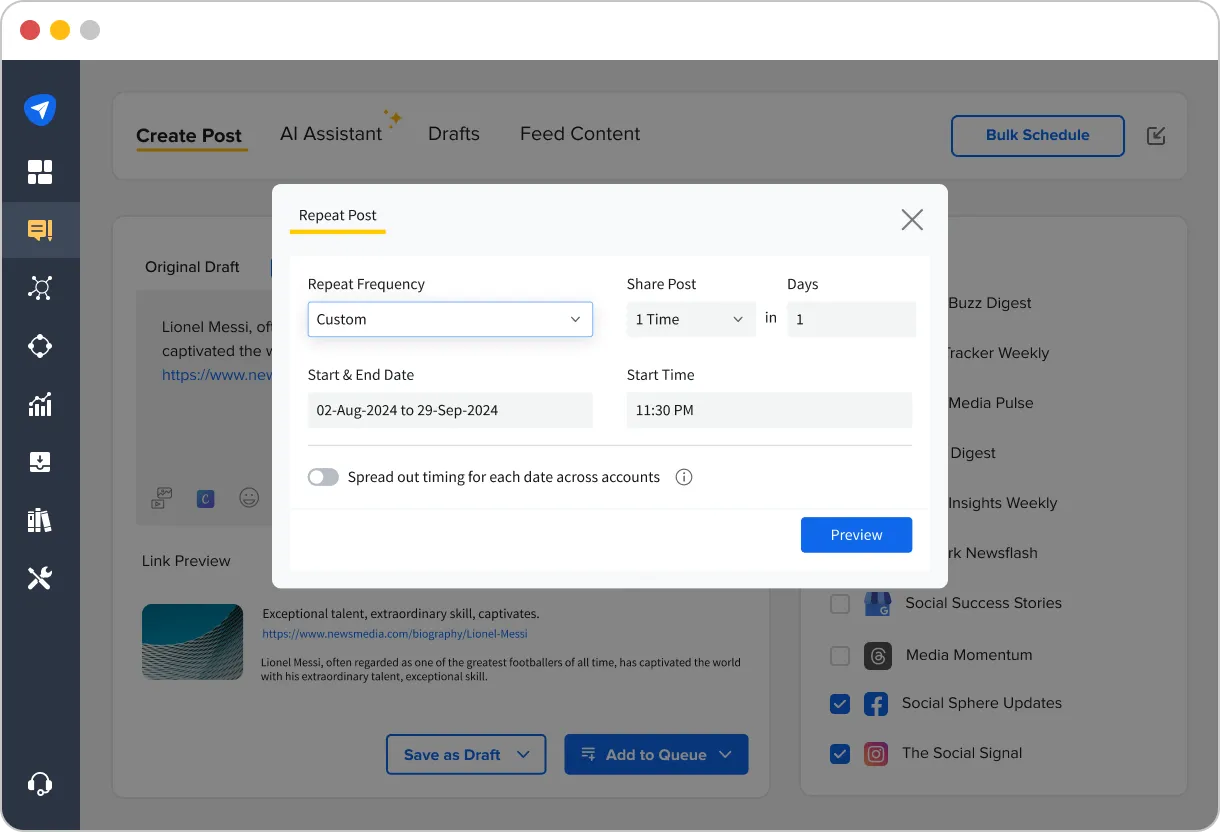Click the Start Time 11:30 PM field

[769, 410]
